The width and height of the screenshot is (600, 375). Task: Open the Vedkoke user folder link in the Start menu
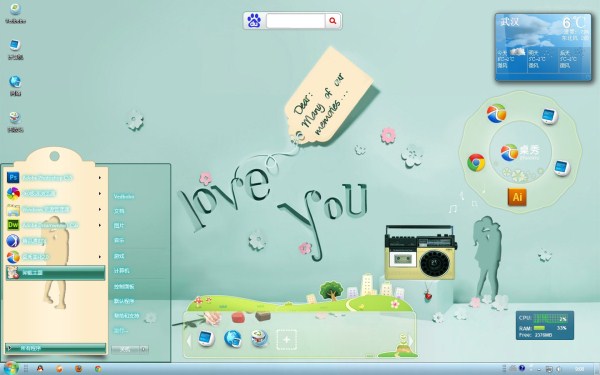coord(124,196)
